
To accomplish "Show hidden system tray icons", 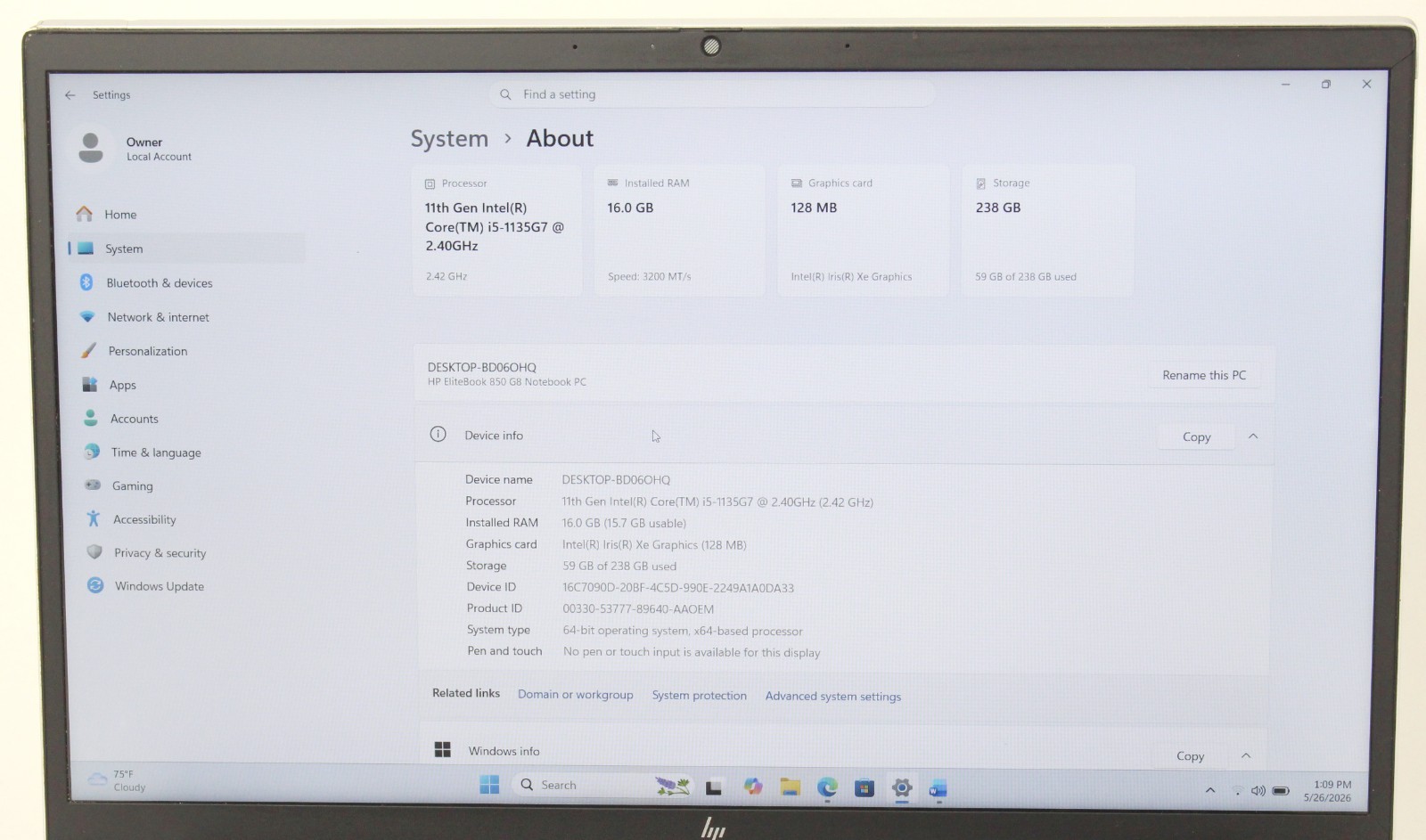I will (x=1210, y=790).
